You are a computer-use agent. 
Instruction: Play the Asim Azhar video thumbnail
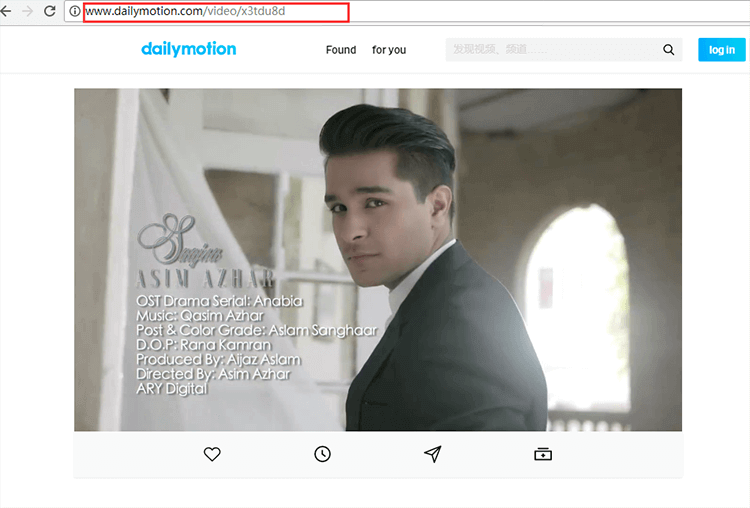pyautogui.click(x=378, y=260)
